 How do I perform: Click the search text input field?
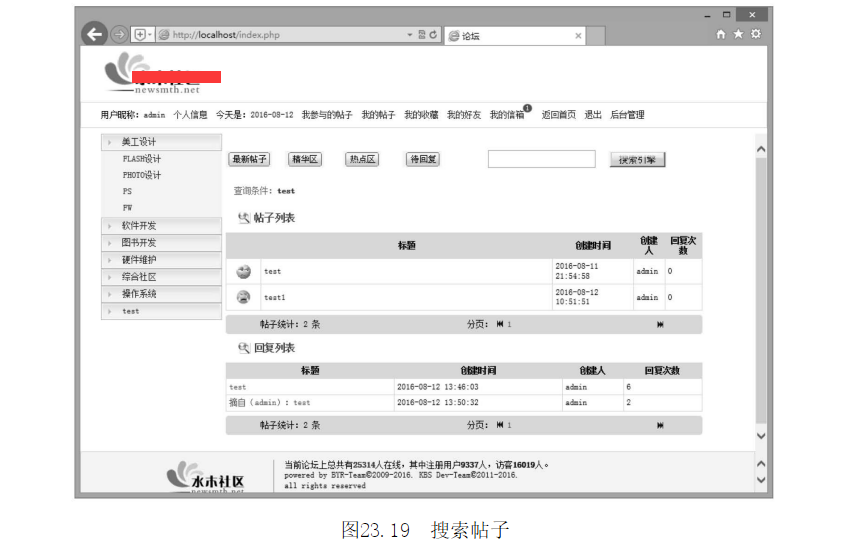(x=541, y=159)
